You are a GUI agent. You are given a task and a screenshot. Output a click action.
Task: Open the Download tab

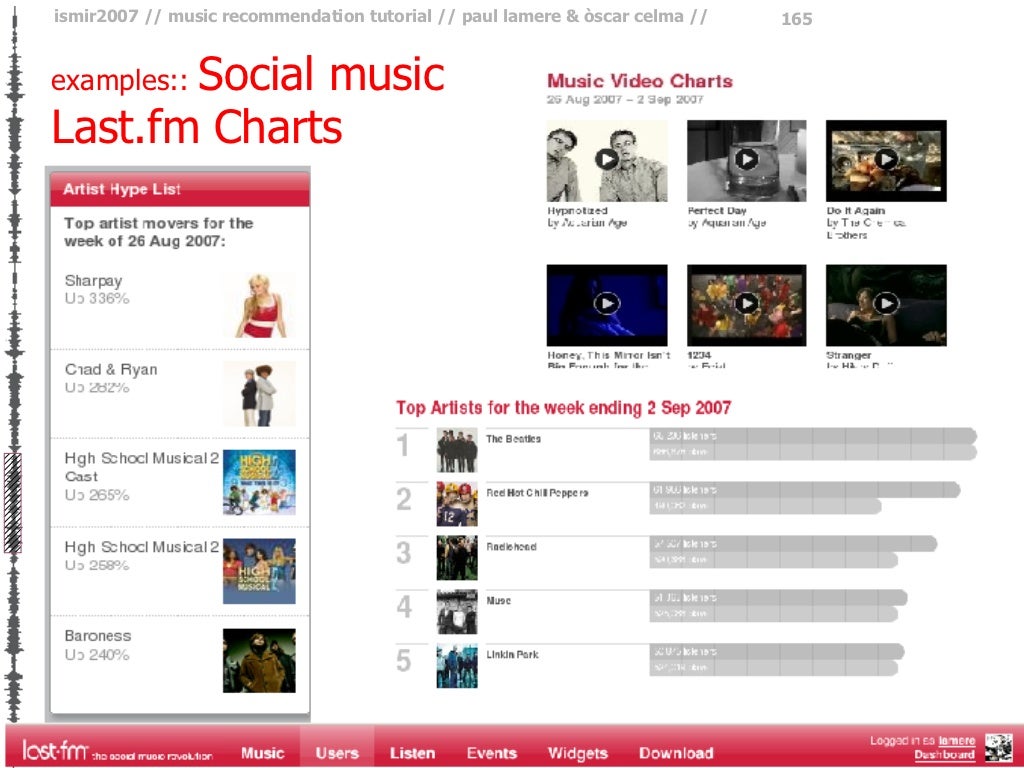pyautogui.click(x=676, y=753)
